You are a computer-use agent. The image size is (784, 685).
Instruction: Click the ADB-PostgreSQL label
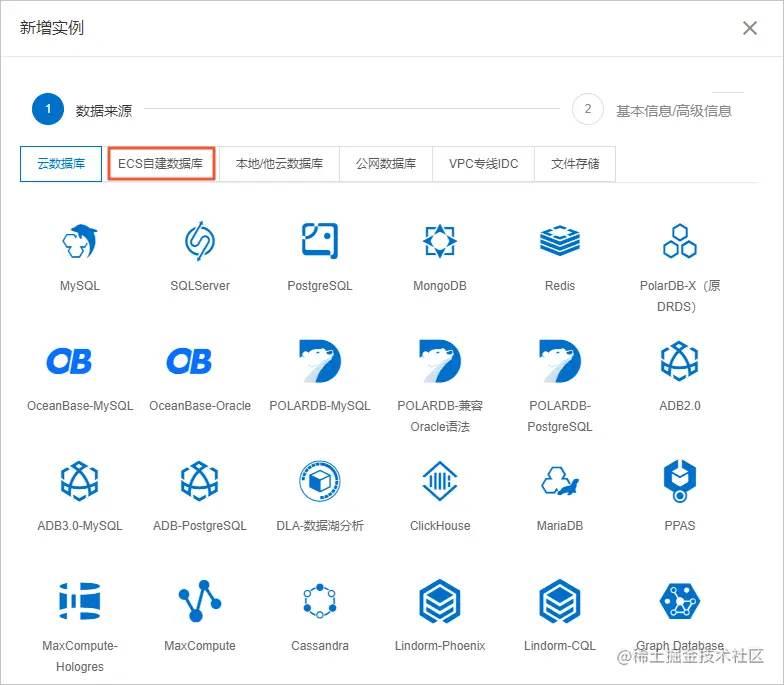click(200, 526)
